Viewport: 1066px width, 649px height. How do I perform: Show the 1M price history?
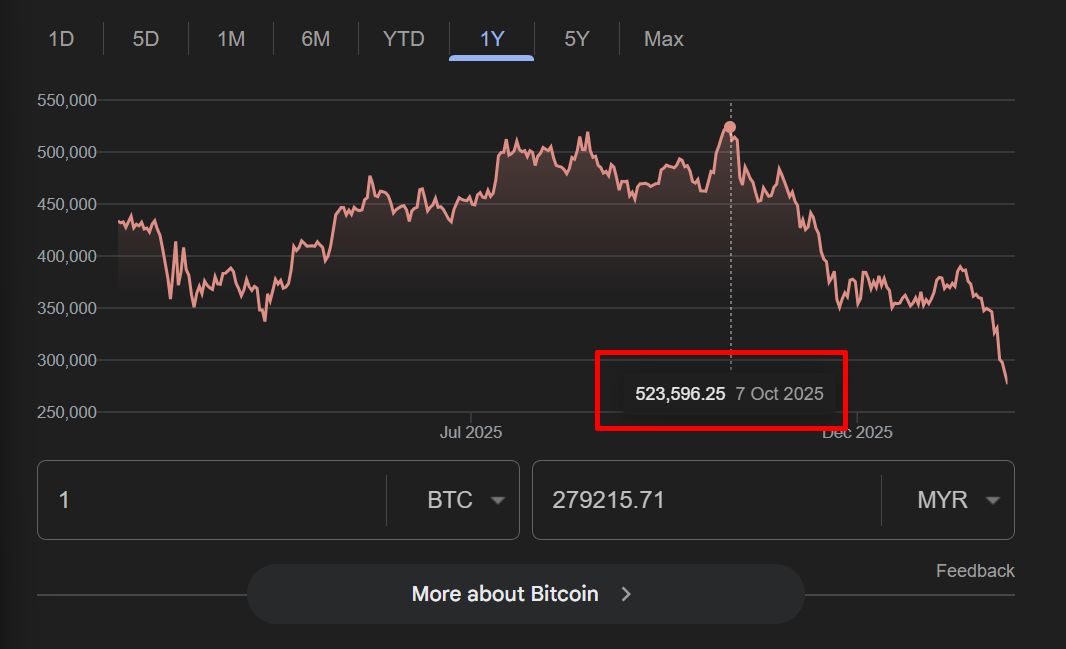click(231, 39)
